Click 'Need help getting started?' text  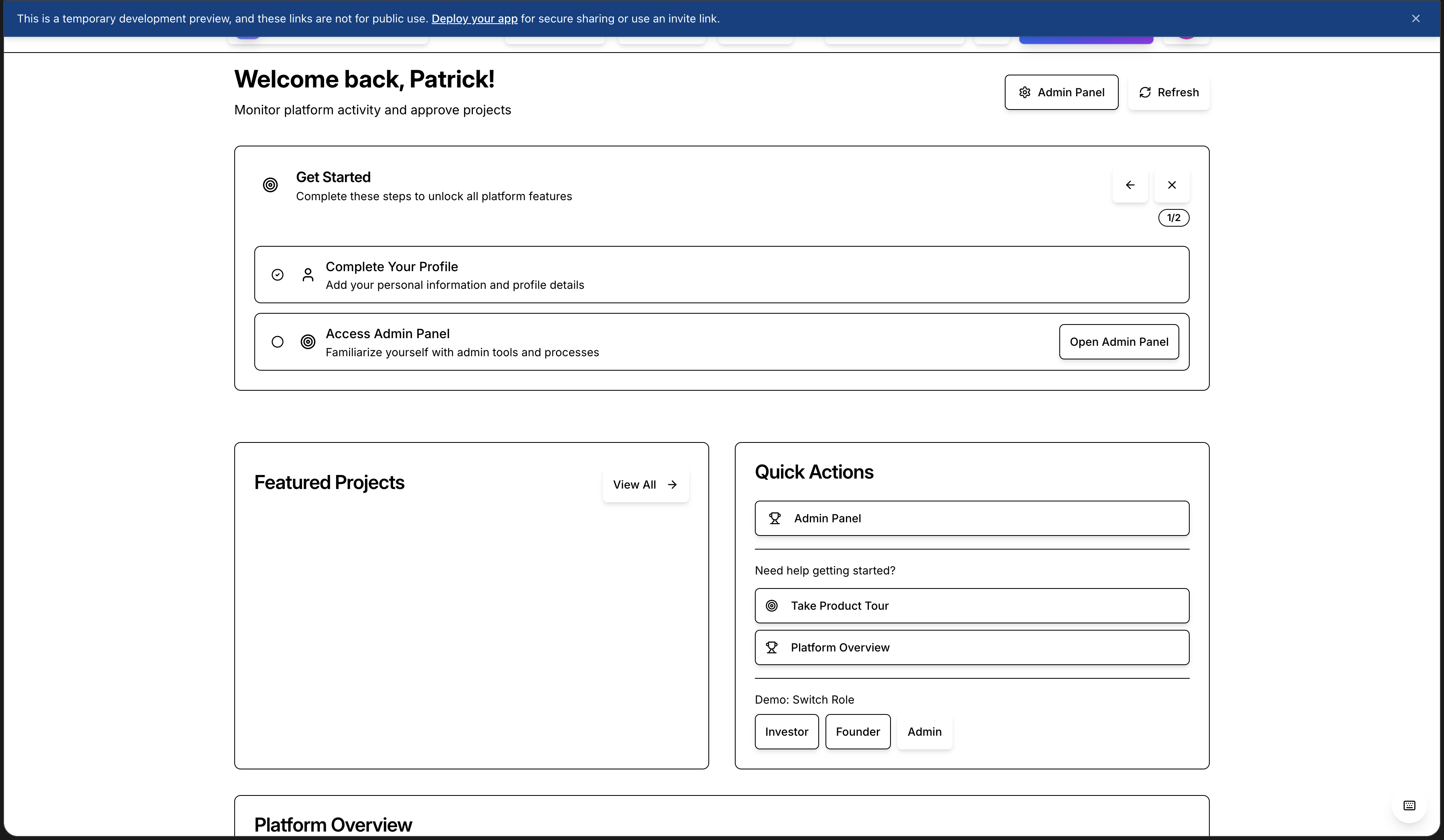pyautogui.click(x=825, y=571)
